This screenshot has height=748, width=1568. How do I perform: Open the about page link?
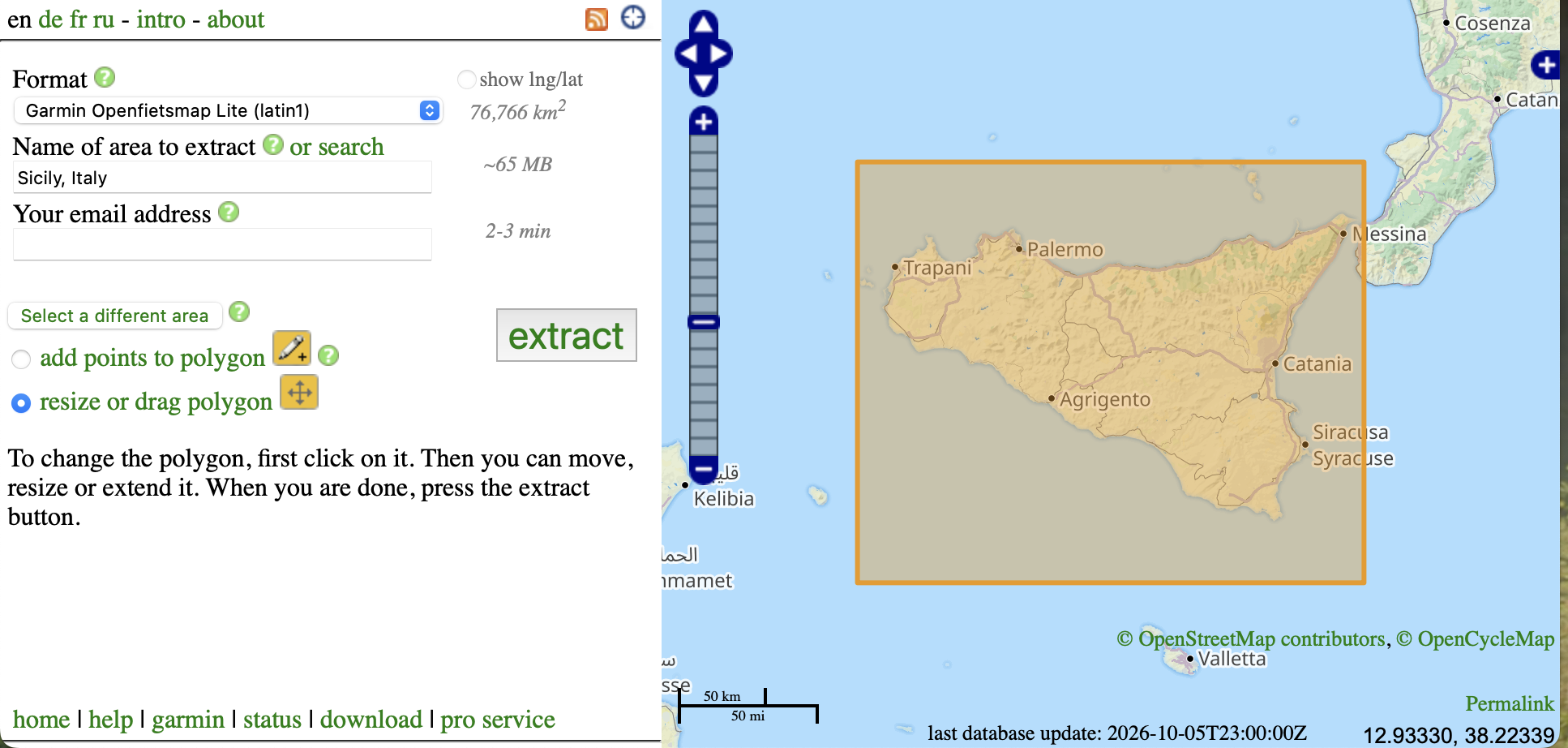236,19
